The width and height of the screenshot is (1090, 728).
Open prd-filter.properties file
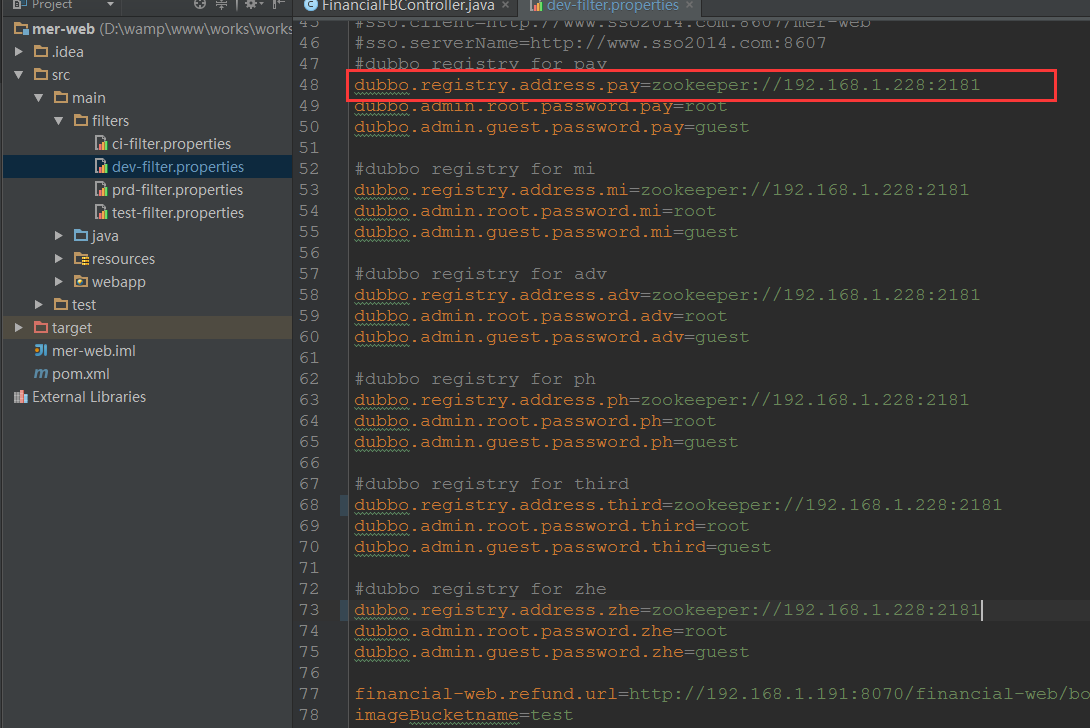(177, 189)
